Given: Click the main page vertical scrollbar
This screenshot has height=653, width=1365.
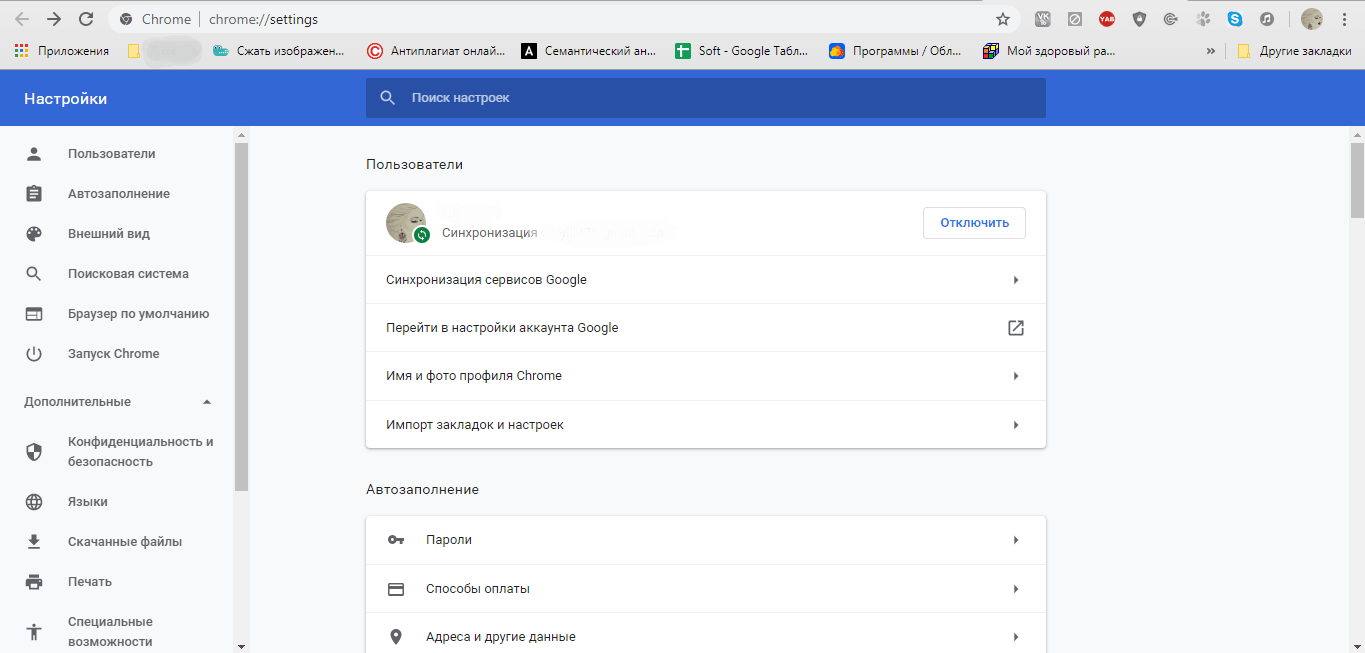Looking at the screenshot, I should click(1357, 180).
